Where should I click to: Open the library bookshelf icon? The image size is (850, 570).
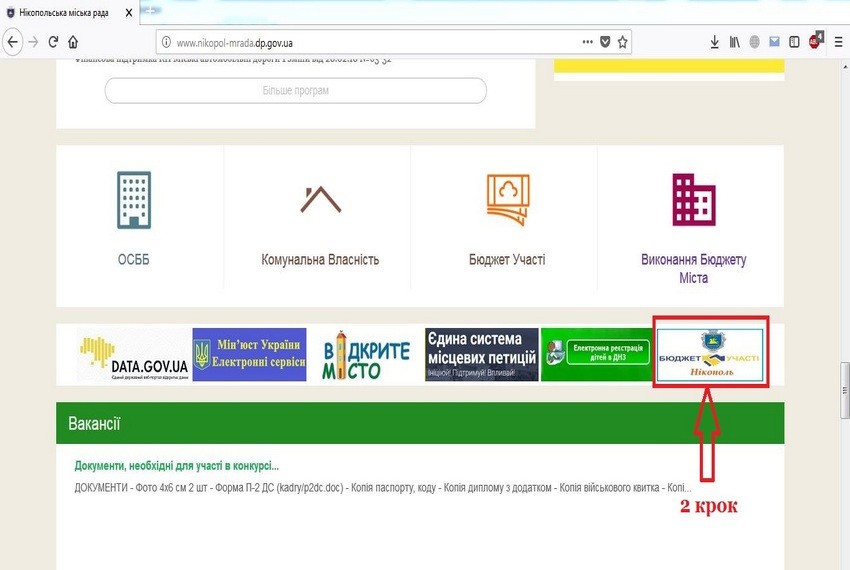[735, 42]
